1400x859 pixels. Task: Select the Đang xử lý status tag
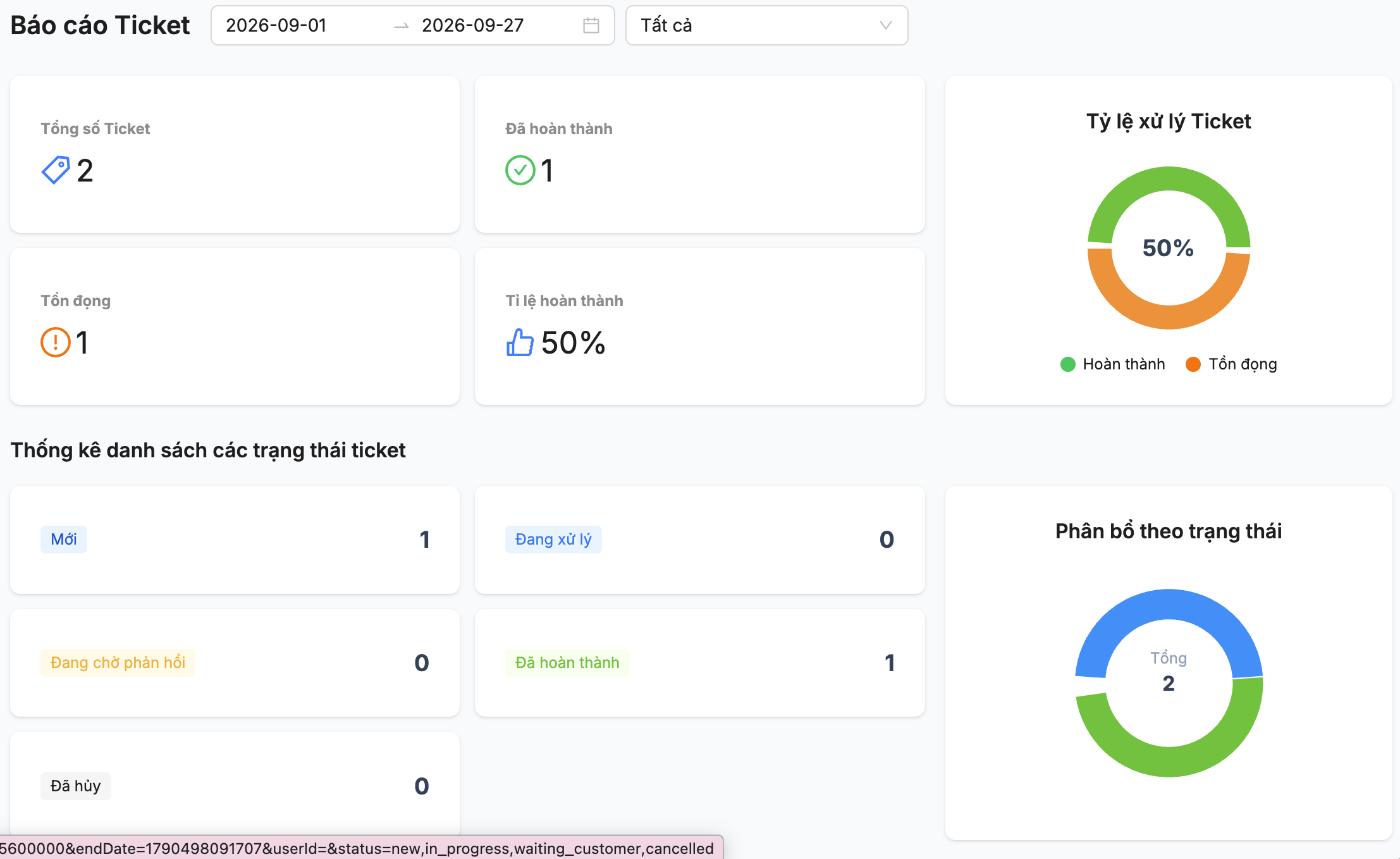553,540
